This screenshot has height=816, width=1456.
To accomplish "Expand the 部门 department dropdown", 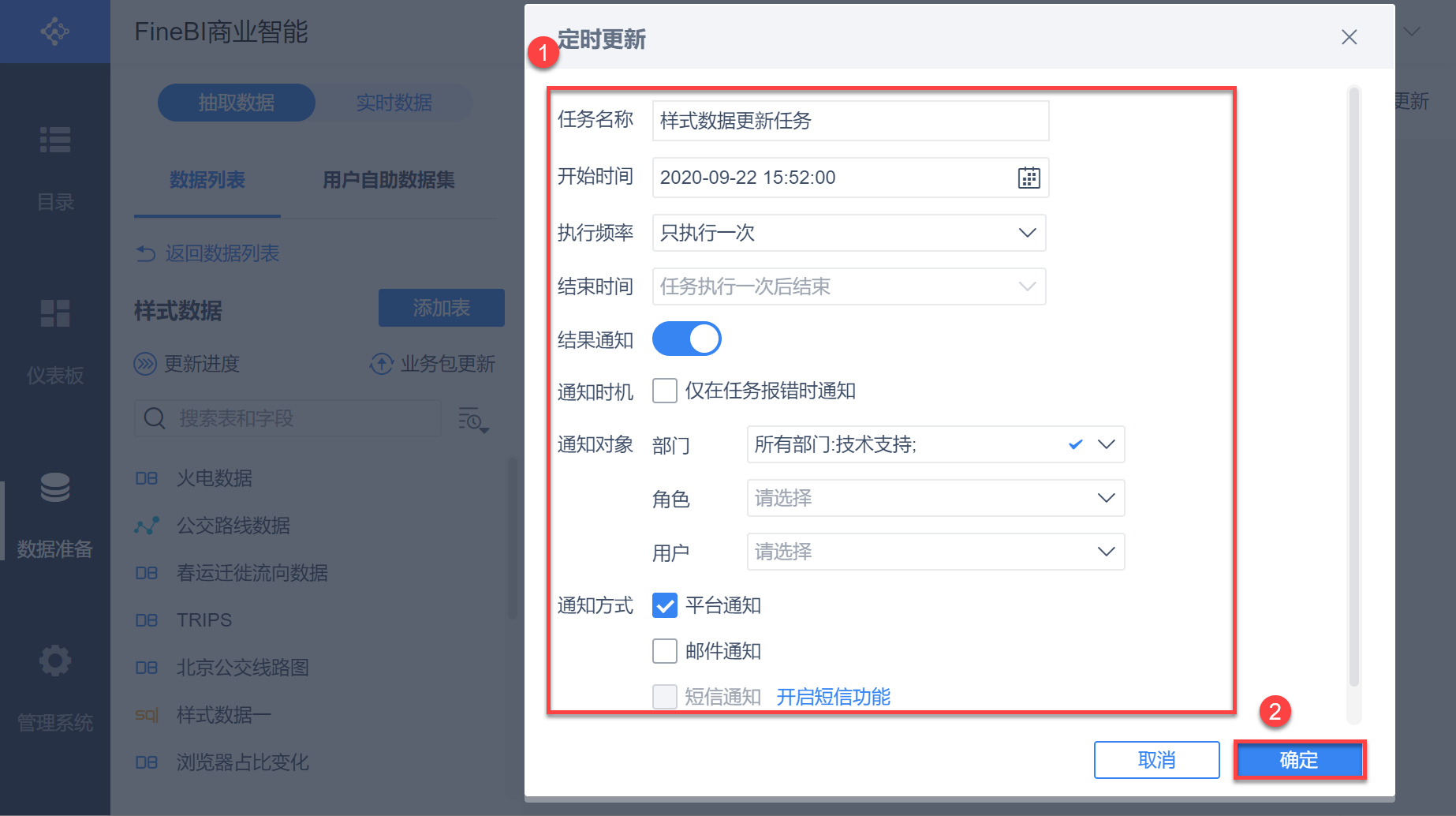I will tap(935, 444).
